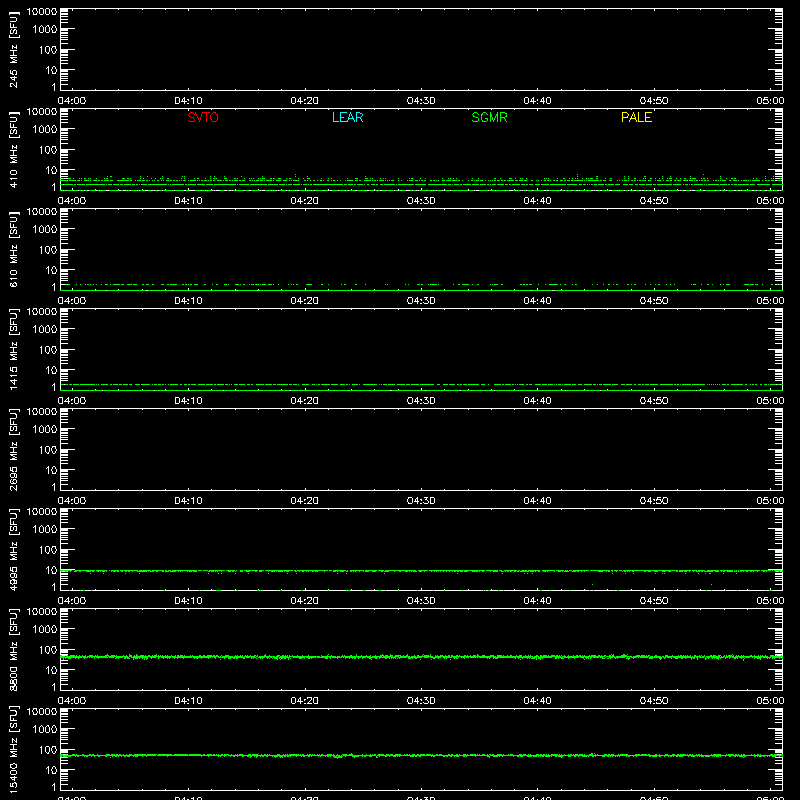Select the 610 MHz [SFU] axis title
This screenshot has width=800, height=800.
[x=13, y=249]
